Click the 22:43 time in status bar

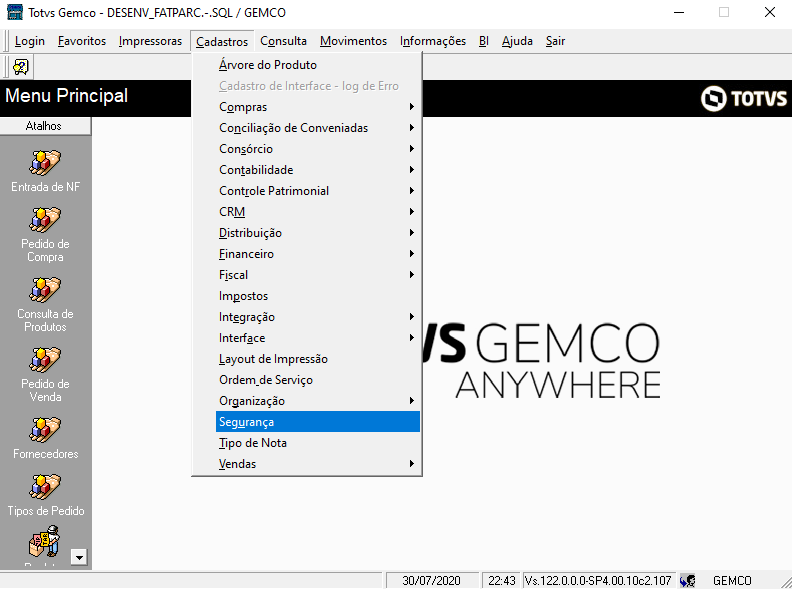(501, 580)
